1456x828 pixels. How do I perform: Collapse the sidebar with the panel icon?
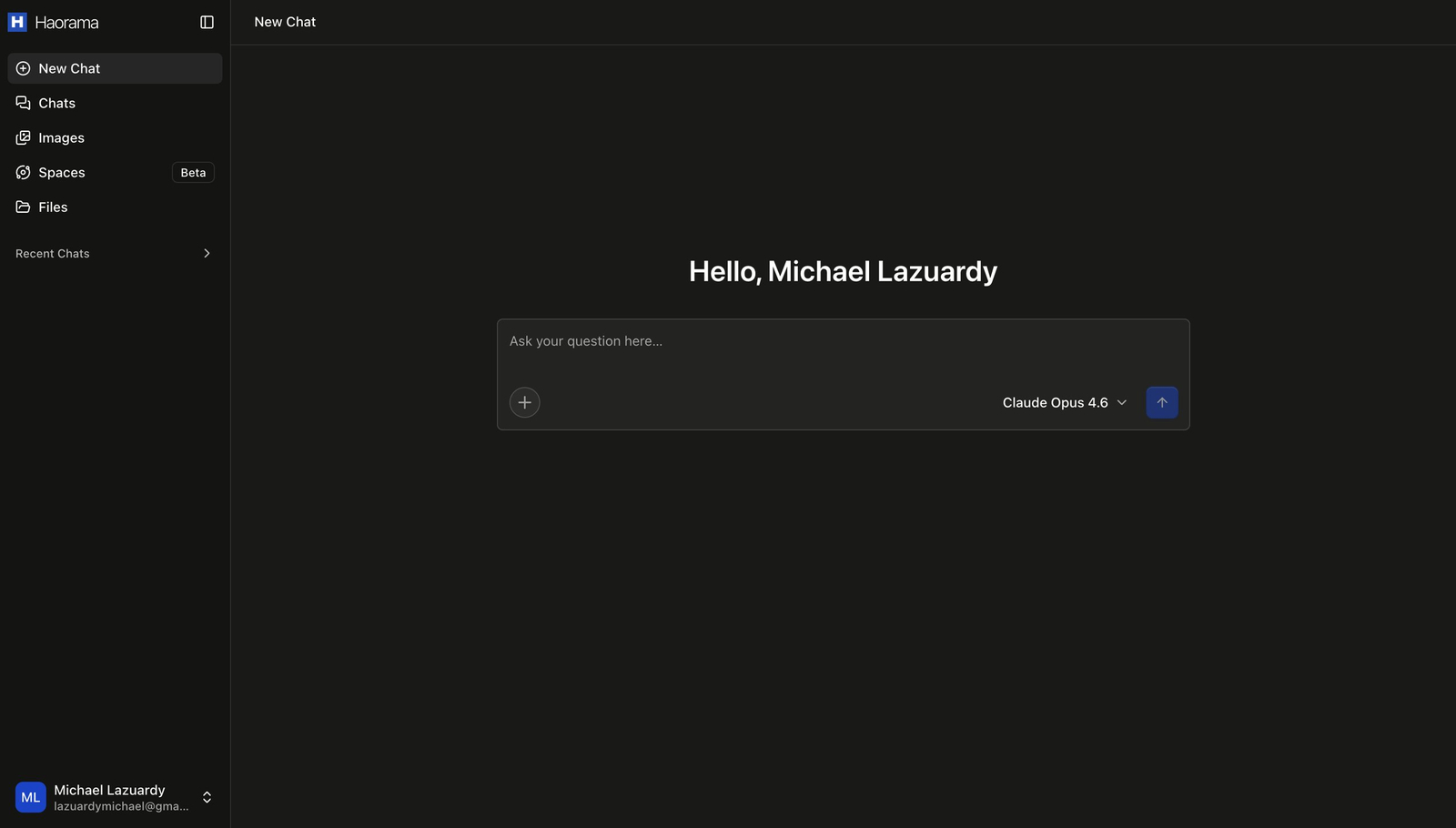[x=207, y=22]
